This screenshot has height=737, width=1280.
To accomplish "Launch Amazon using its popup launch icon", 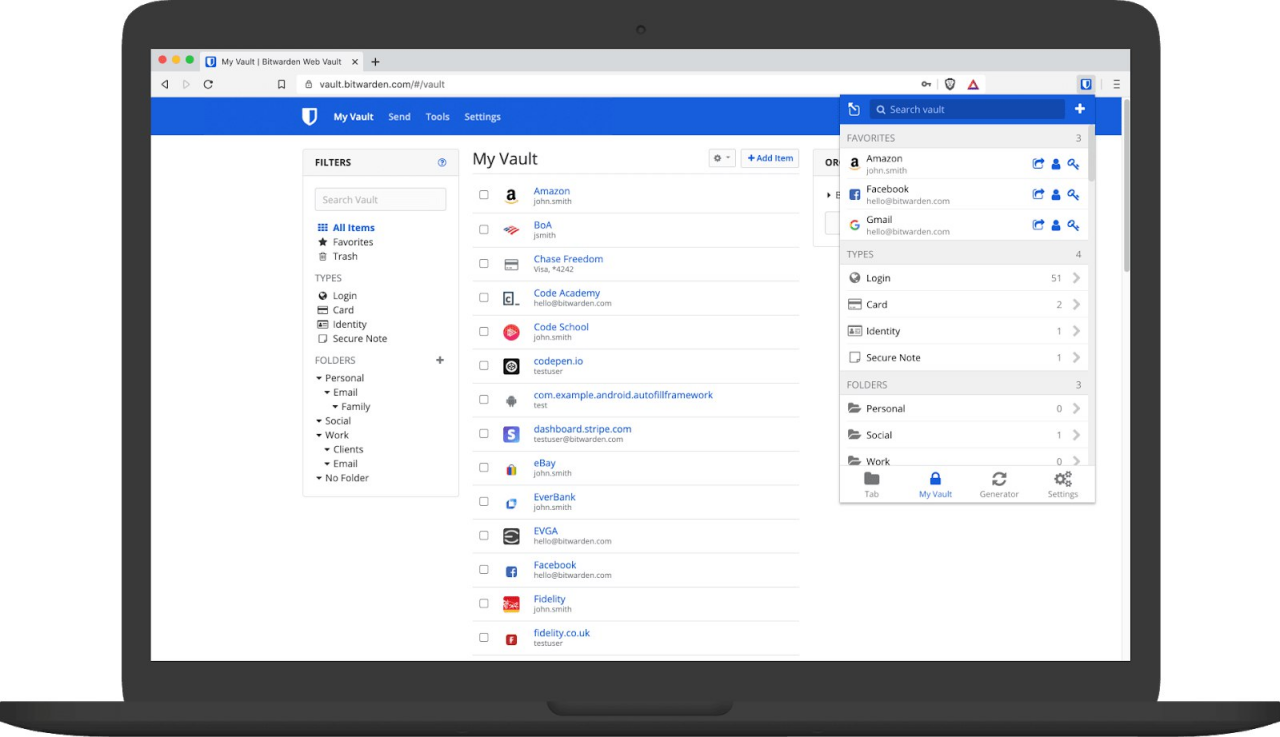I will tap(1038, 164).
